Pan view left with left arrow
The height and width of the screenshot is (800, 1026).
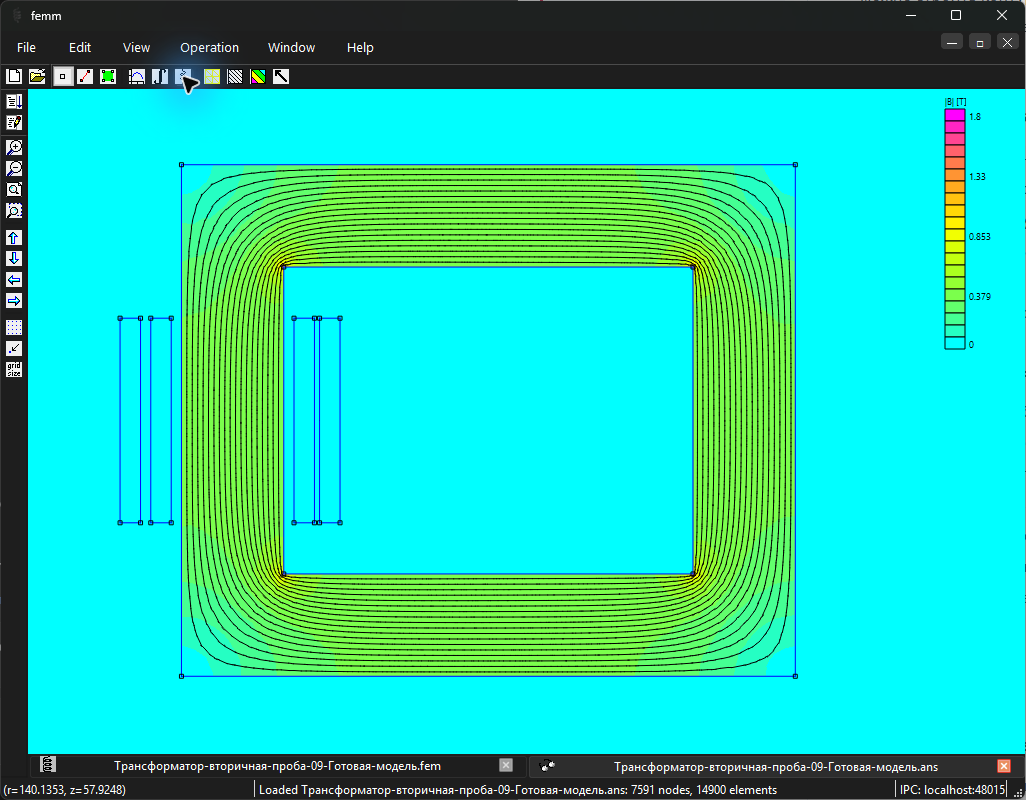pos(14,279)
